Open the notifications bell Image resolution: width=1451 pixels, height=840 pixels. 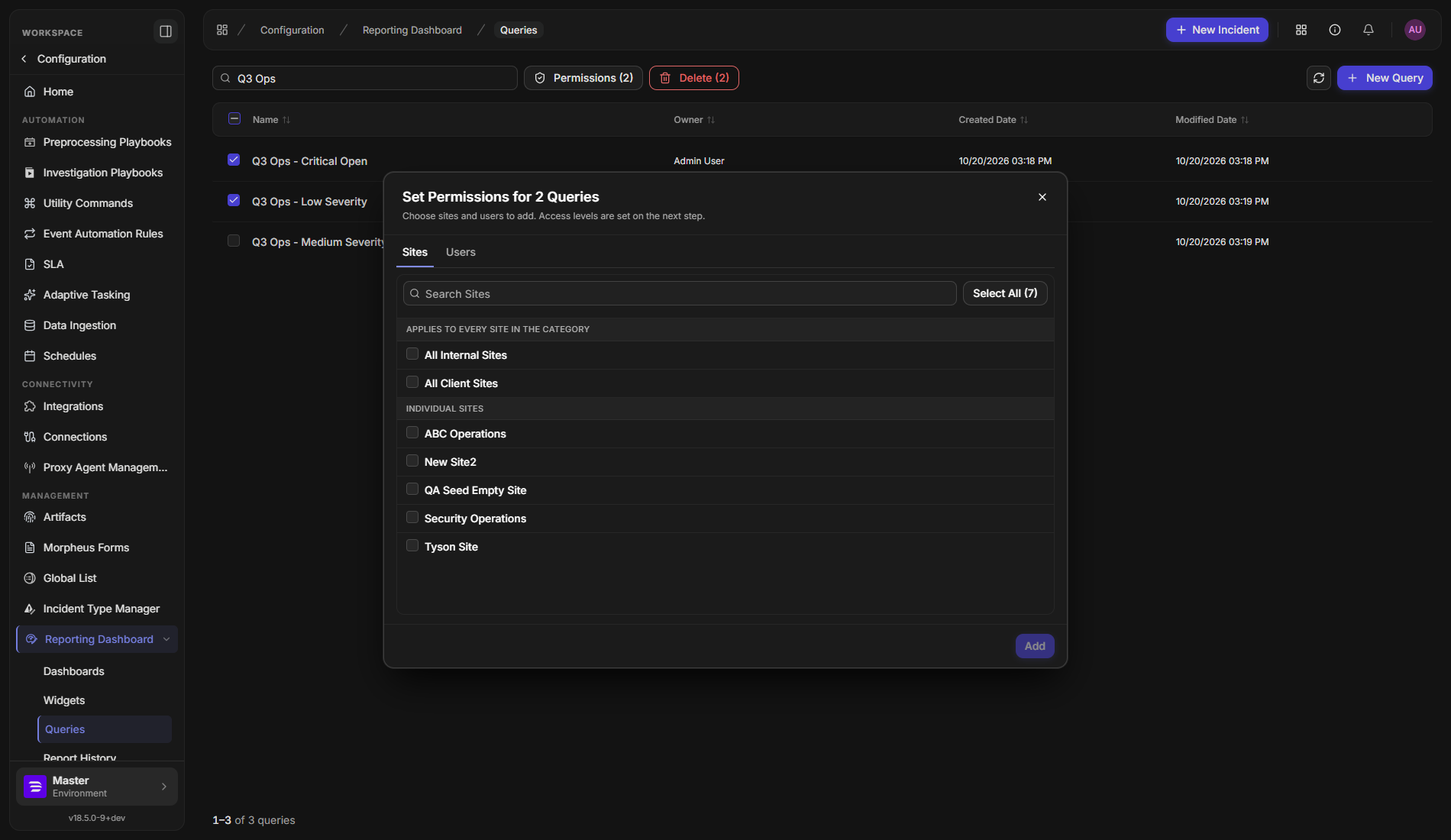click(x=1369, y=30)
